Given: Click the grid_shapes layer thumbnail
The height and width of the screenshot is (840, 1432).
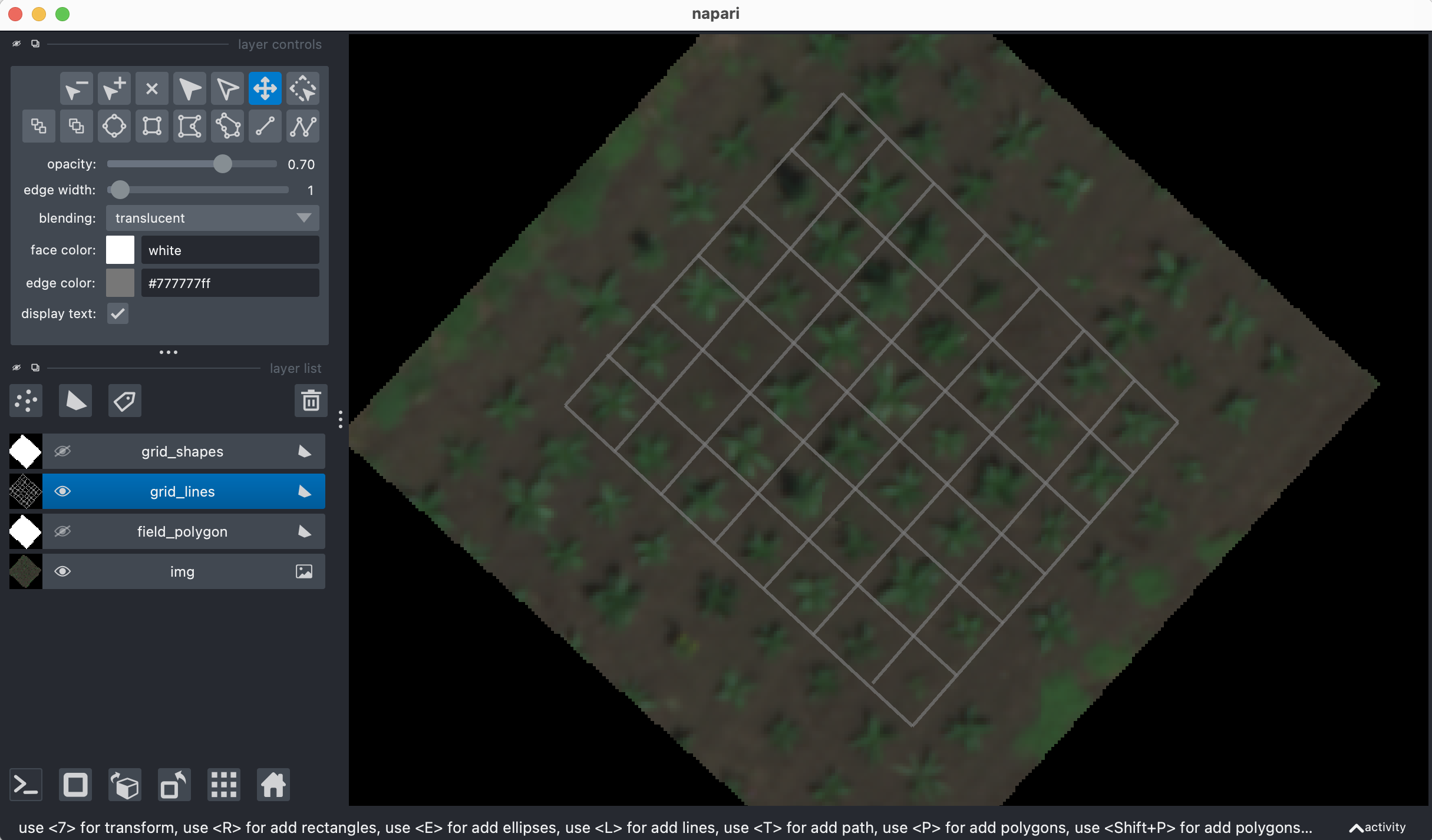Looking at the screenshot, I should pos(26,451).
